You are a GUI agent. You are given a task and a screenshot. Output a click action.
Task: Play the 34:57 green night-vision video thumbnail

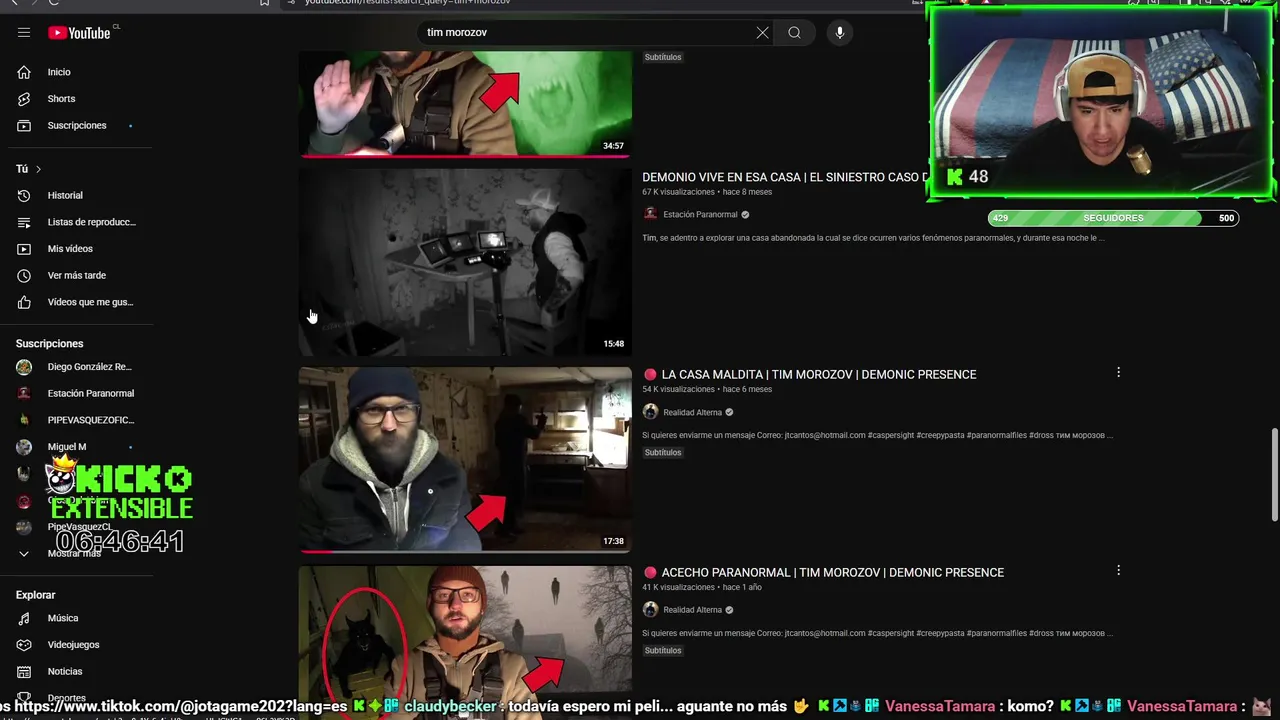click(465, 104)
